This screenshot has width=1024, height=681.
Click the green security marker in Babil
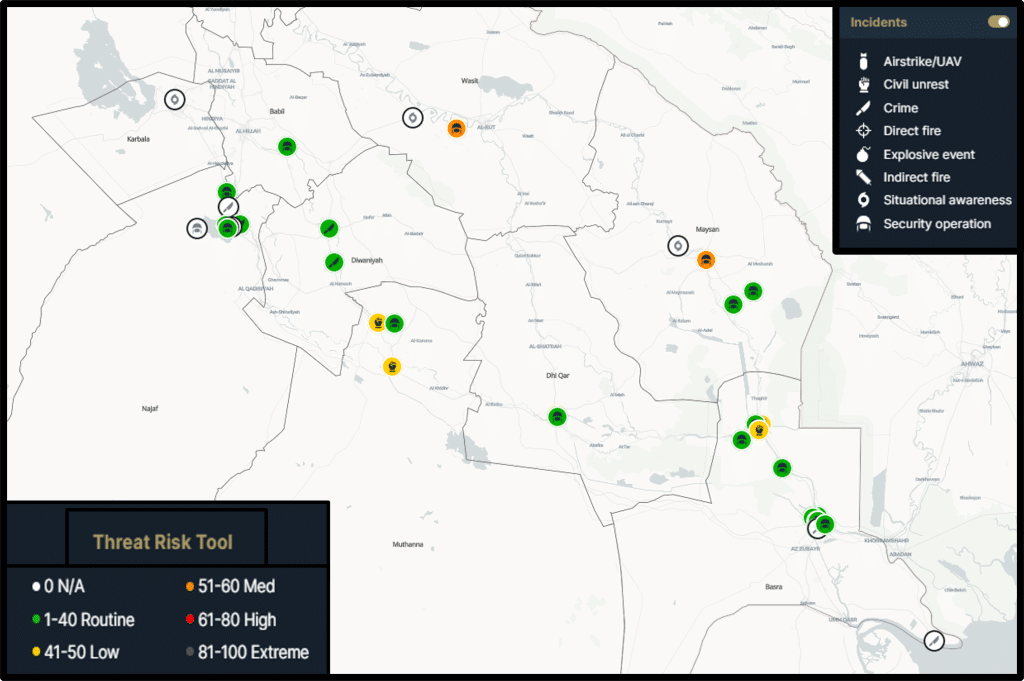click(x=287, y=147)
